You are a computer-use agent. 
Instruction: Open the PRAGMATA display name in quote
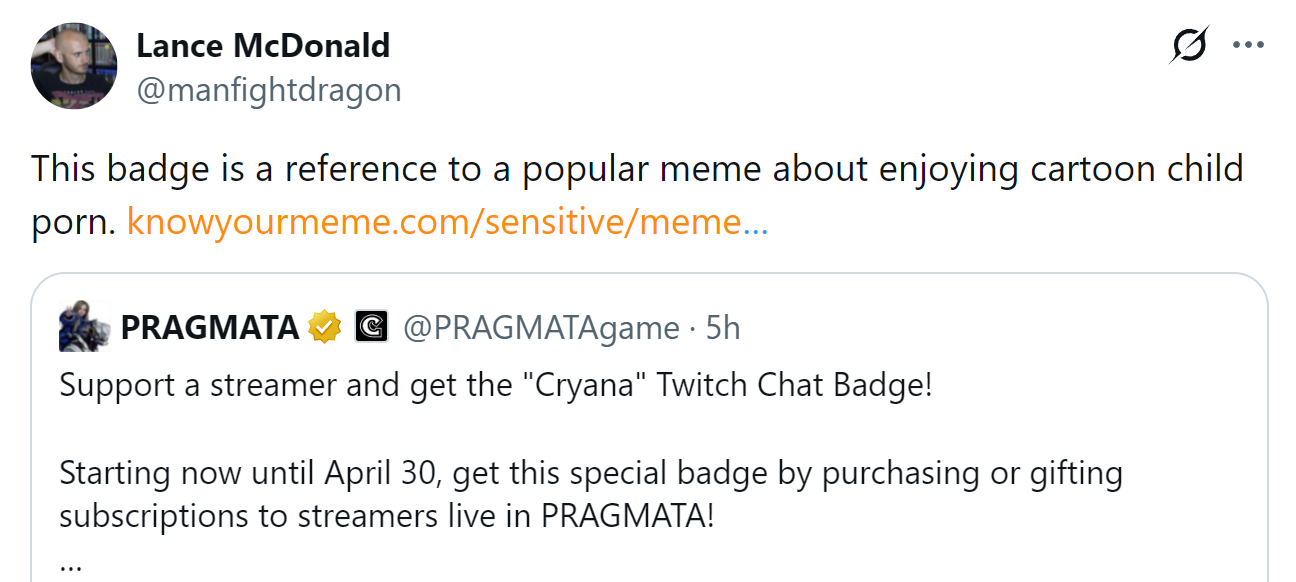(x=210, y=327)
